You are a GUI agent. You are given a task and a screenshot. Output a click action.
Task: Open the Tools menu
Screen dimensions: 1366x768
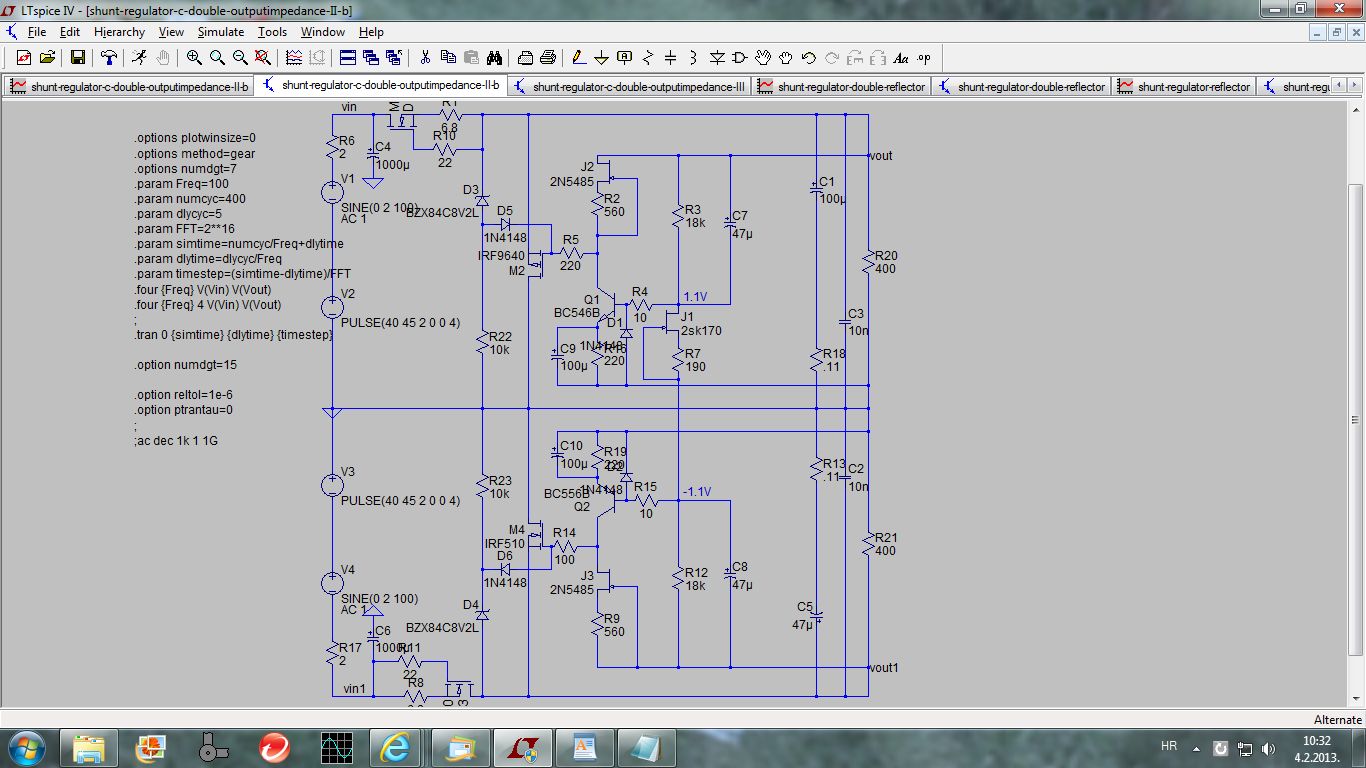point(272,32)
